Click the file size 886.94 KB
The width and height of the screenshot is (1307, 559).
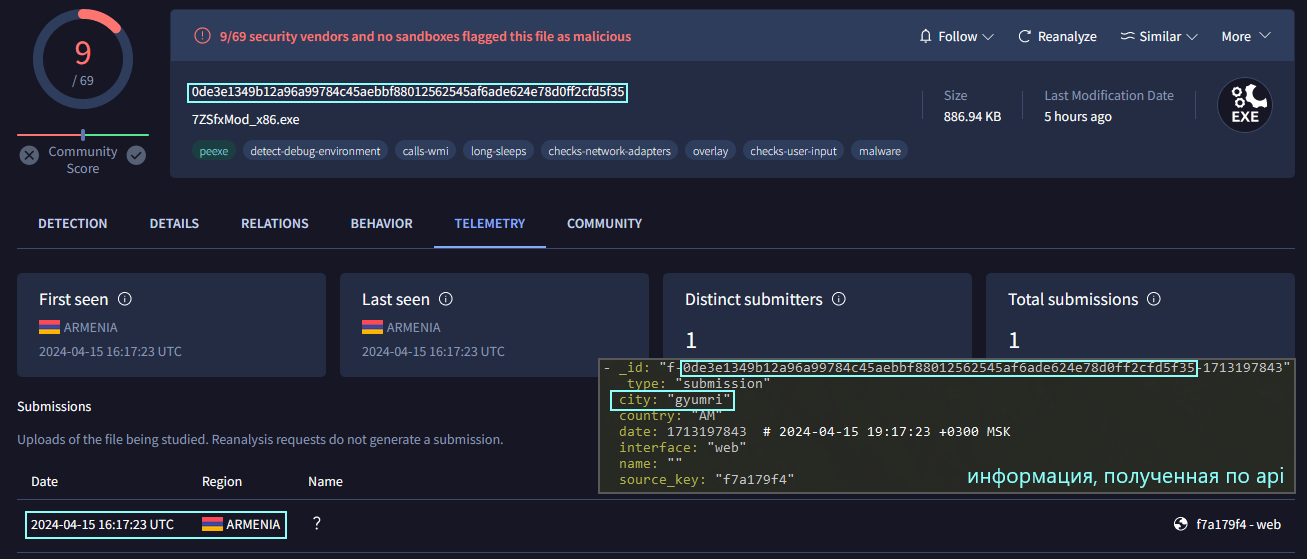tap(972, 116)
